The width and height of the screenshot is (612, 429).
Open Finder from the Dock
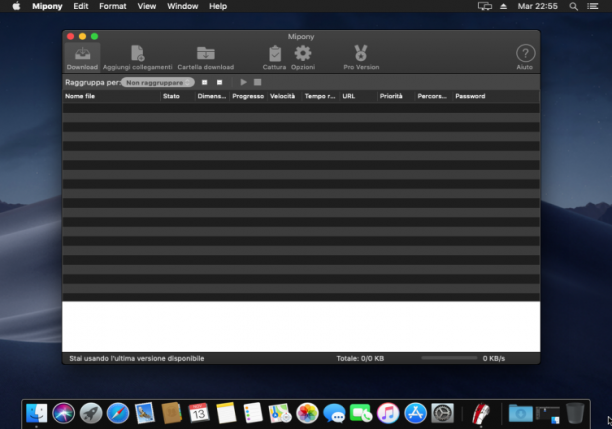37,413
